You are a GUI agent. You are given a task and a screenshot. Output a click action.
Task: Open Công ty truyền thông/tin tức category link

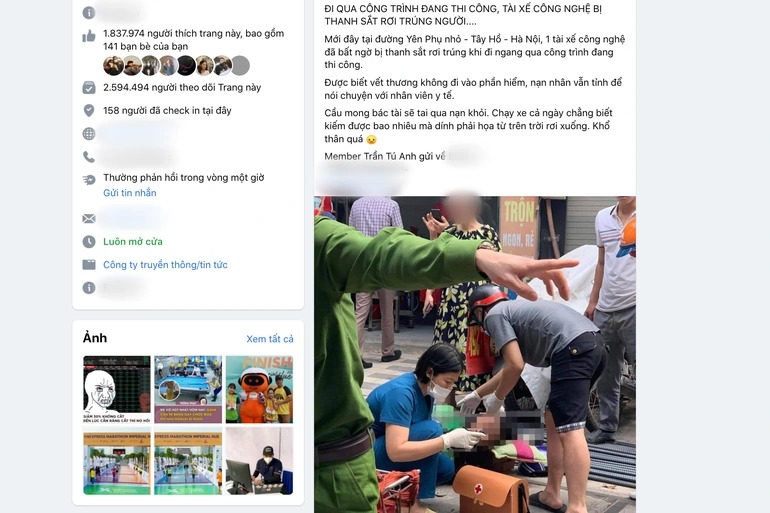[165, 265]
